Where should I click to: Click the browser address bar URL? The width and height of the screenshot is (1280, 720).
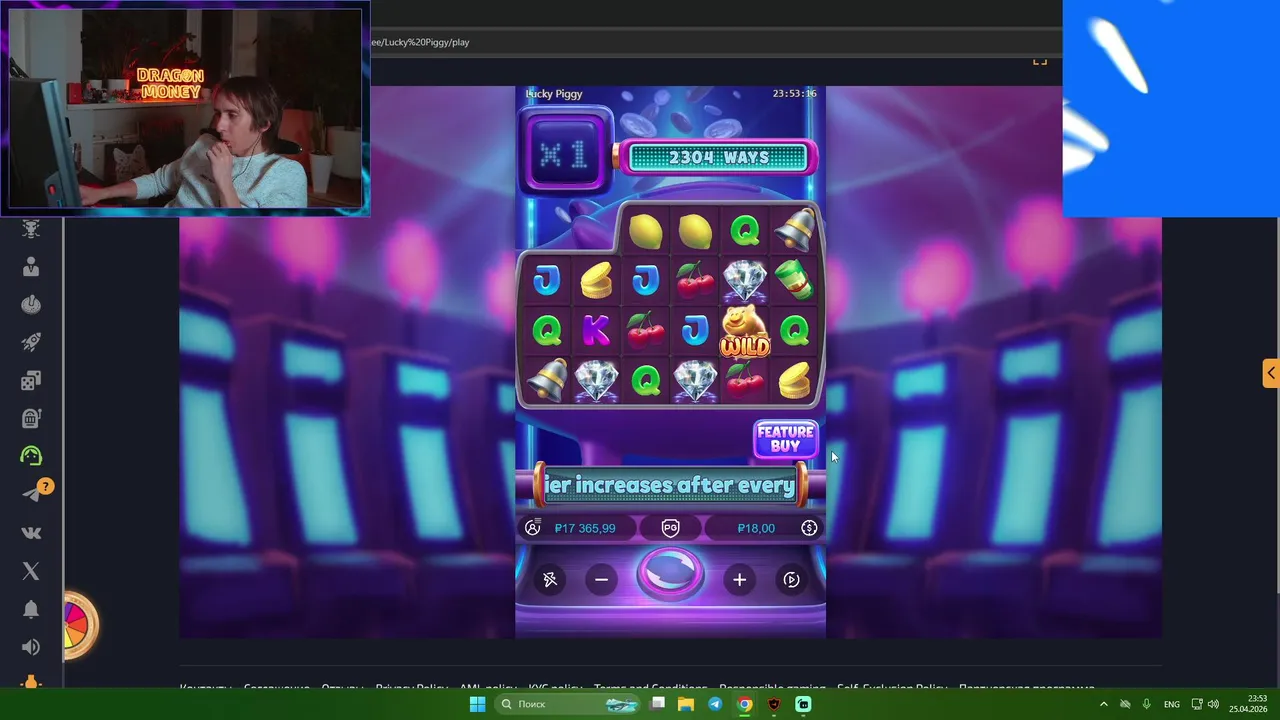(x=420, y=42)
